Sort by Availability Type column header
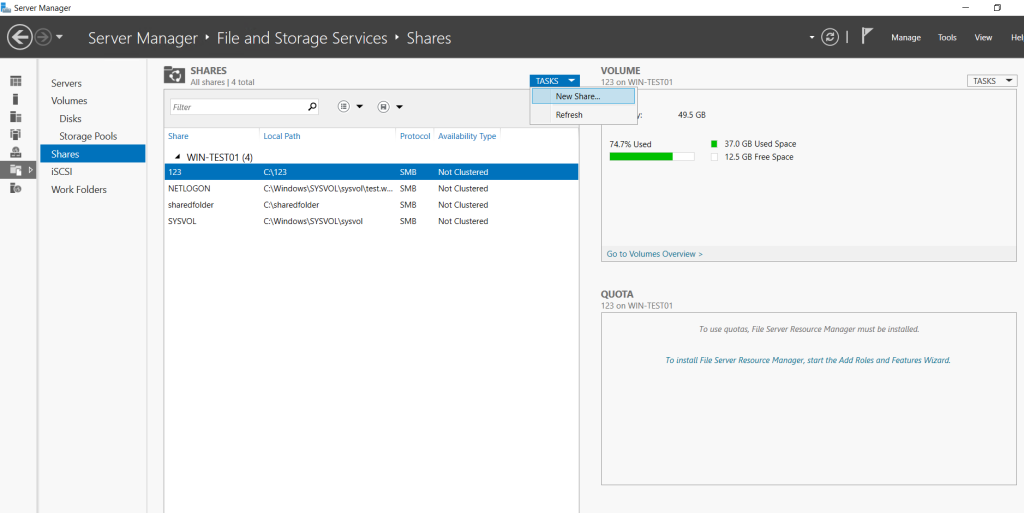 tap(467, 136)
